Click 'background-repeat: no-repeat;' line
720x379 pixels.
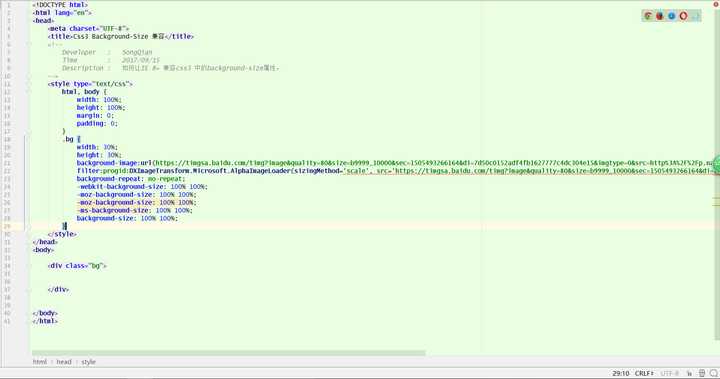[131, 179]
